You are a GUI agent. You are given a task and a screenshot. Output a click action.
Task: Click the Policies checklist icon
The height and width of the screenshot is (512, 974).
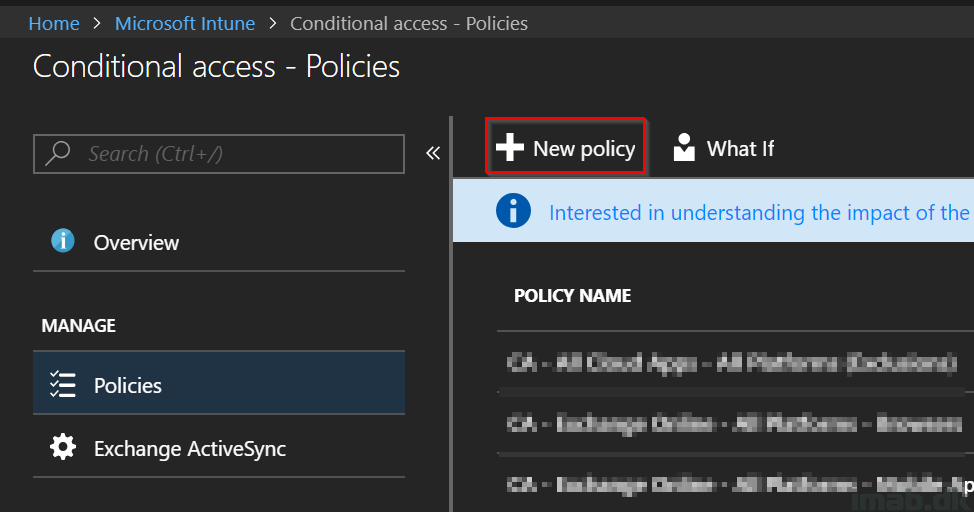(63, 384)
